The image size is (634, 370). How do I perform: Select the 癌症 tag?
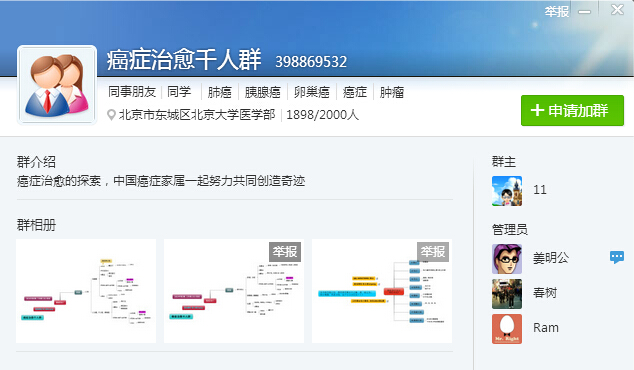(355, 92)
